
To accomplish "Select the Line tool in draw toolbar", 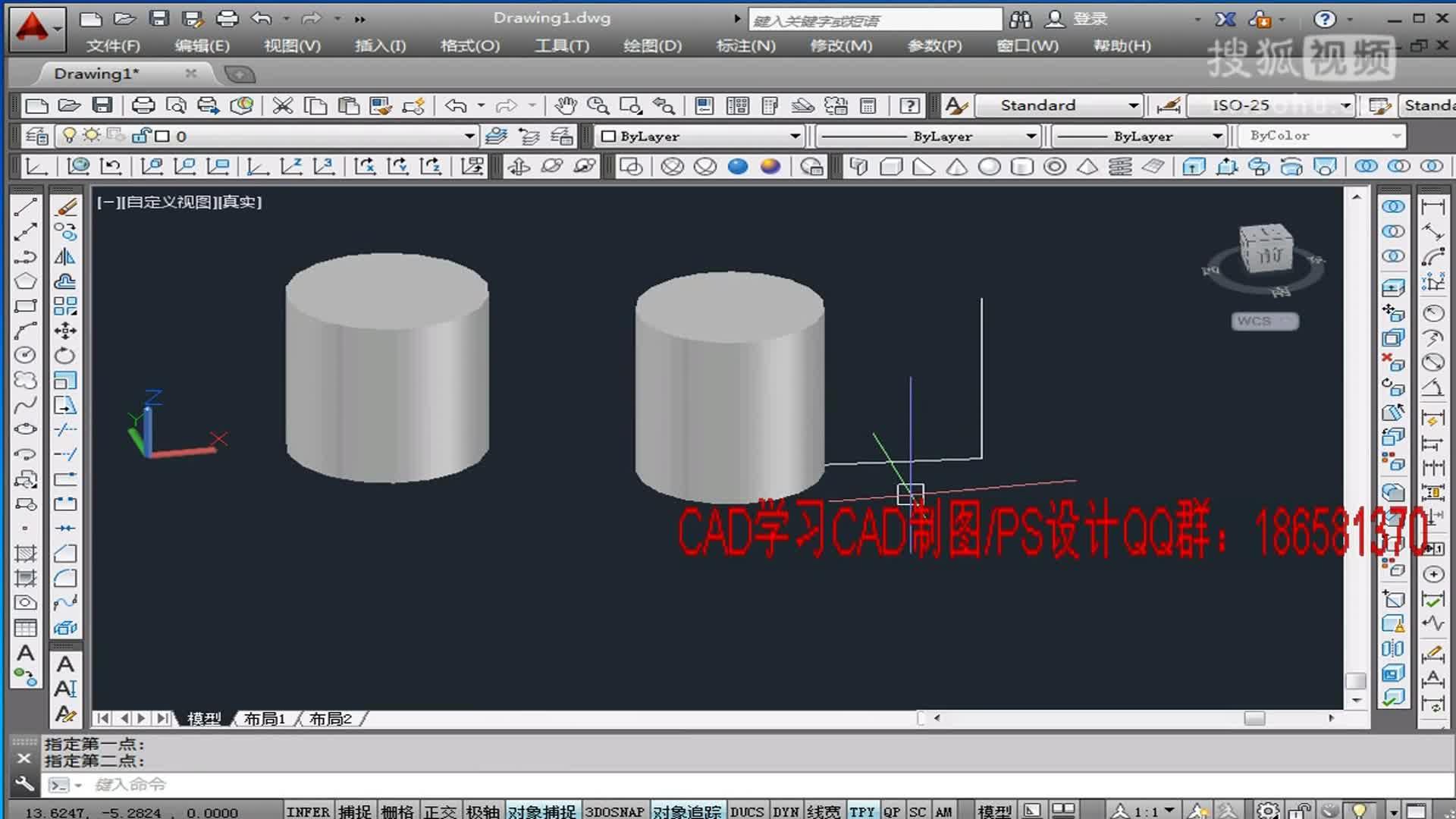I will [x=25, y=207].
